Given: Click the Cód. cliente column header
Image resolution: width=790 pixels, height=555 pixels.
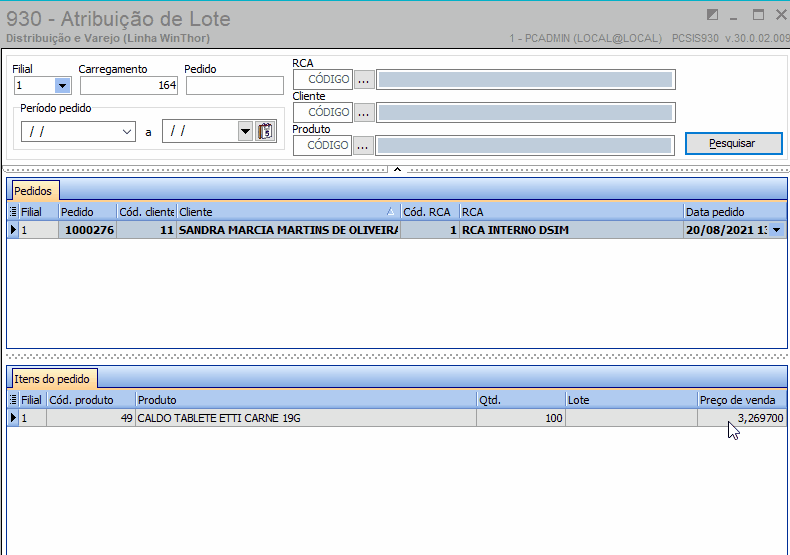Looking at the screenshot, I should (x=147, y=212).
